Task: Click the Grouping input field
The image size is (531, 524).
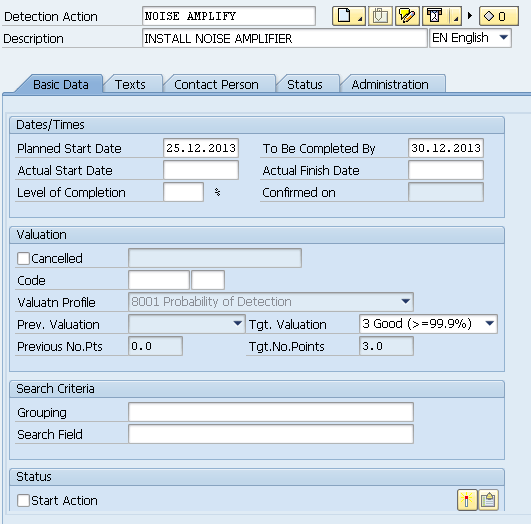Action: 271,412
